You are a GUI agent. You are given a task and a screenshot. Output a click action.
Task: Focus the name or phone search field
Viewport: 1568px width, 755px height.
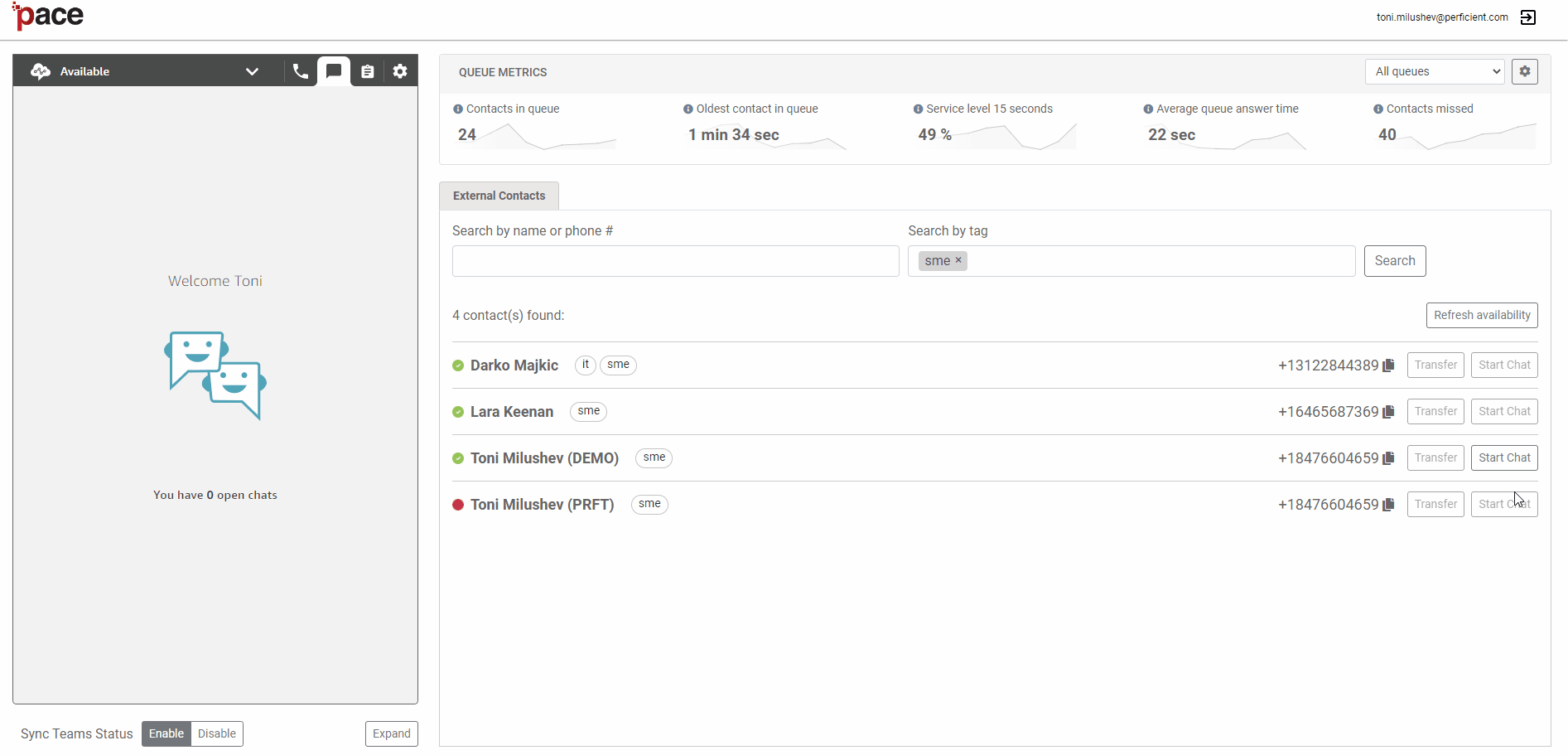coord(675,261)
